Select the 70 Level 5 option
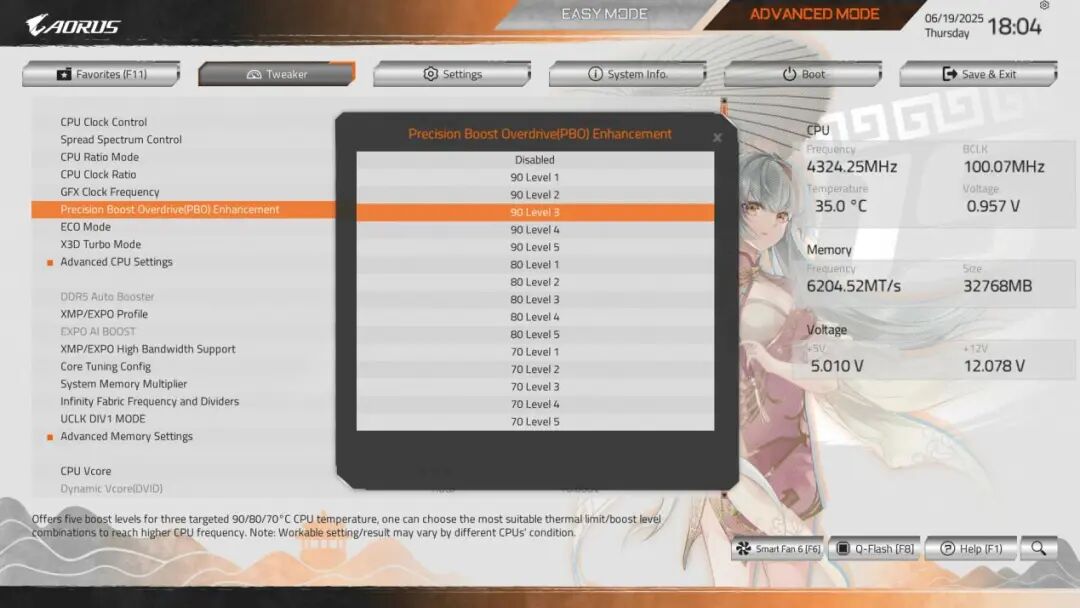The image size is (1080, 608). (535, 421)
